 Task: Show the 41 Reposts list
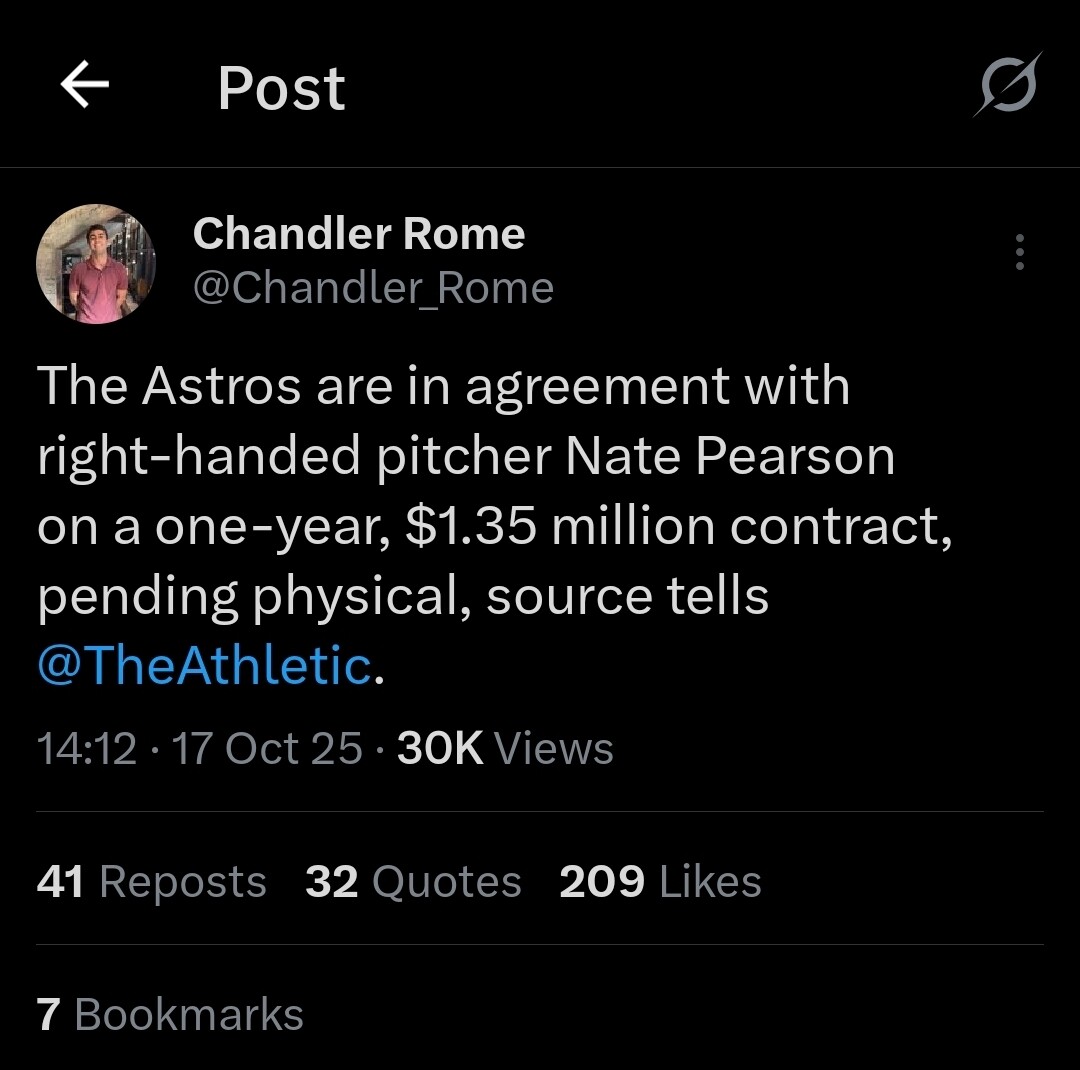151,882
